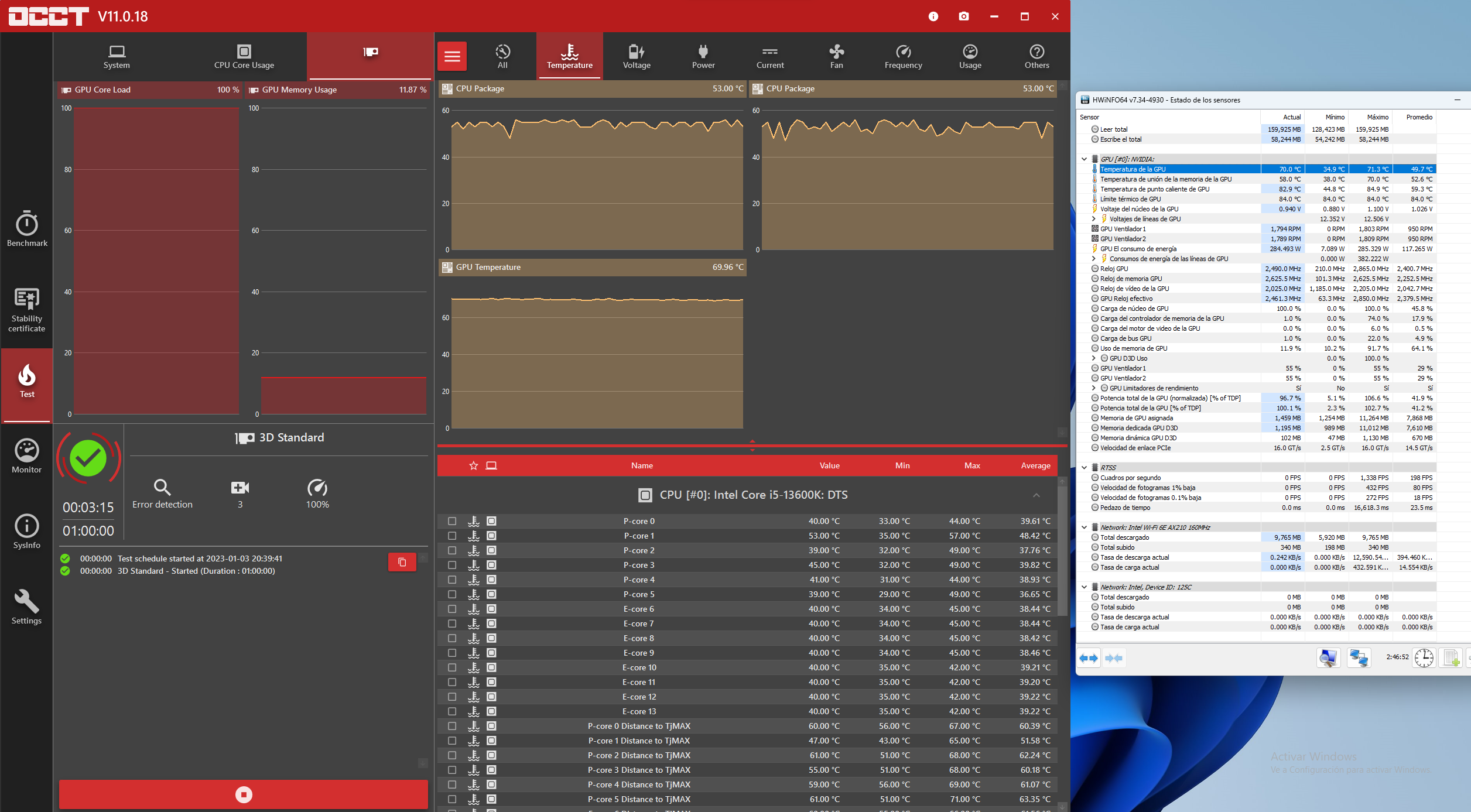The height and width of the screenshot is (812, 1471).
Task: Collapse Network Intel Device ID 125C section
Action: click(1084, 587)
